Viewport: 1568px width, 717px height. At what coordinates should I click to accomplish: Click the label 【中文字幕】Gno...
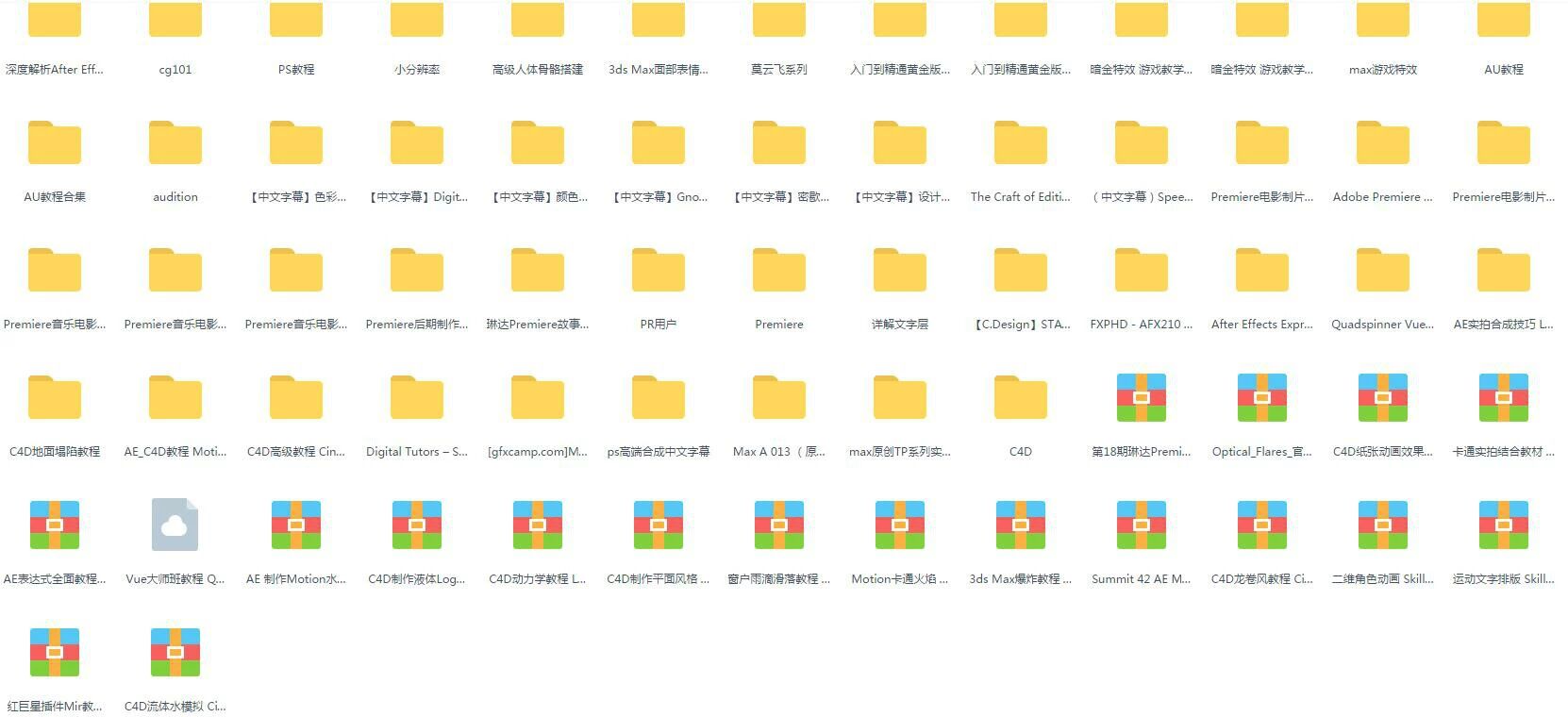659,196
